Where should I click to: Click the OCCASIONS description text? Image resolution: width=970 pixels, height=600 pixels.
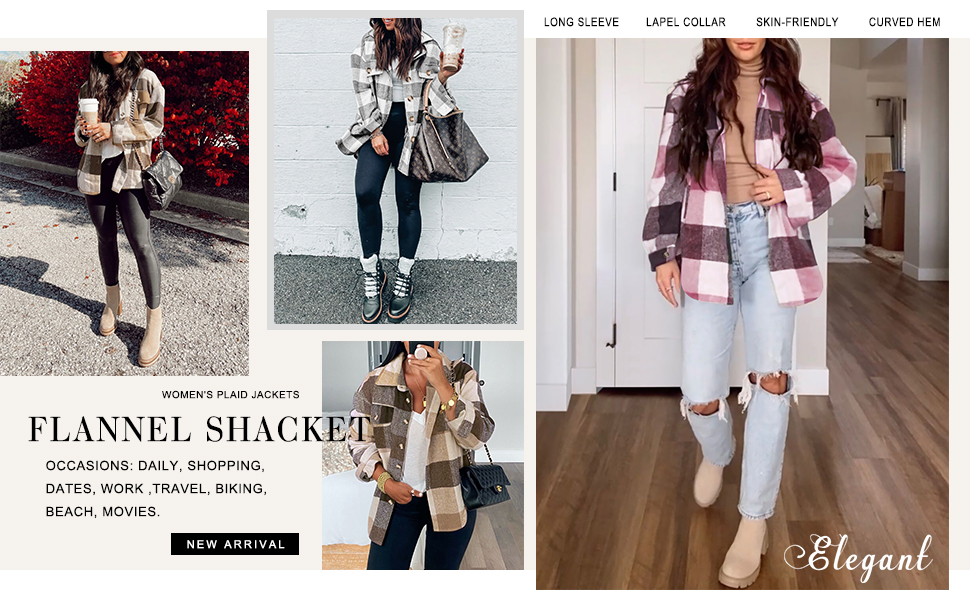[x=156, y=489]
